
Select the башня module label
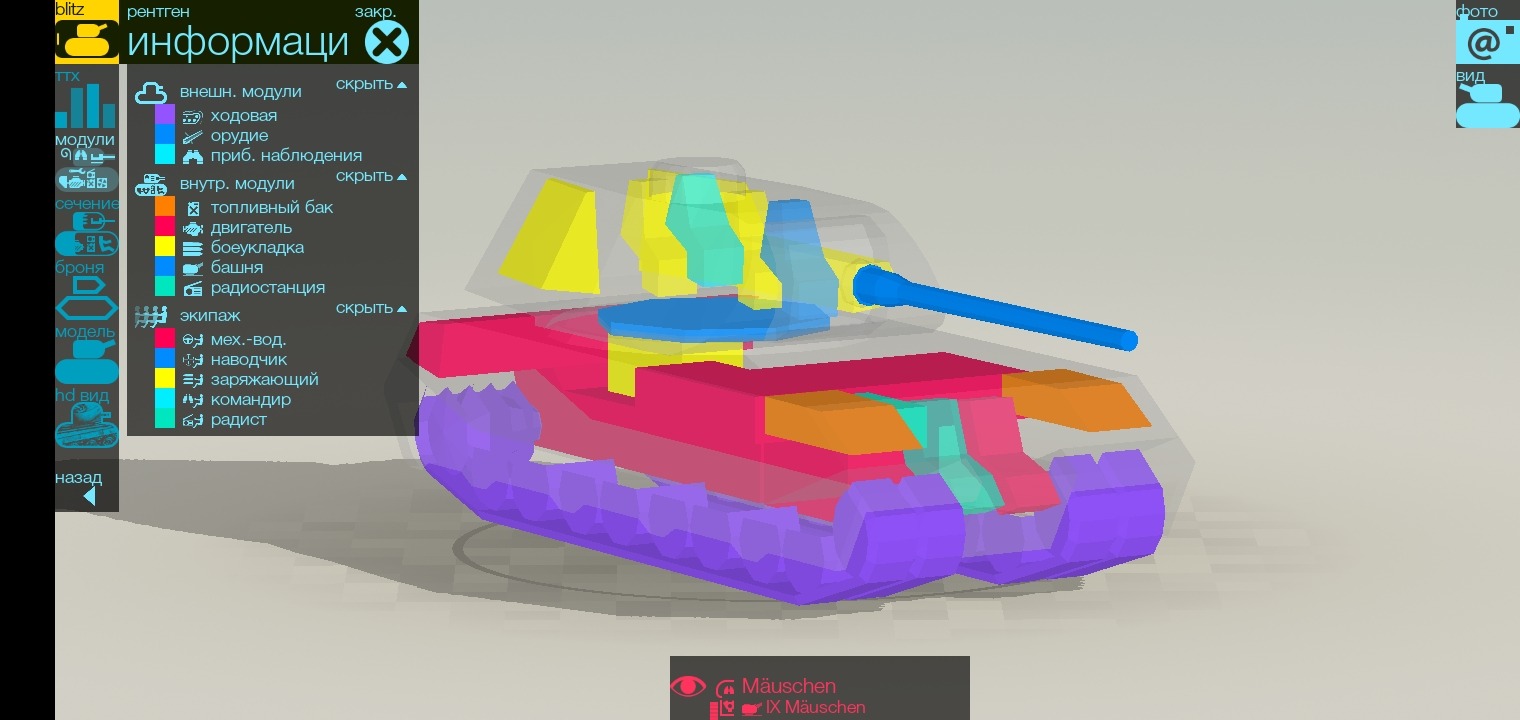coord(237,268)
